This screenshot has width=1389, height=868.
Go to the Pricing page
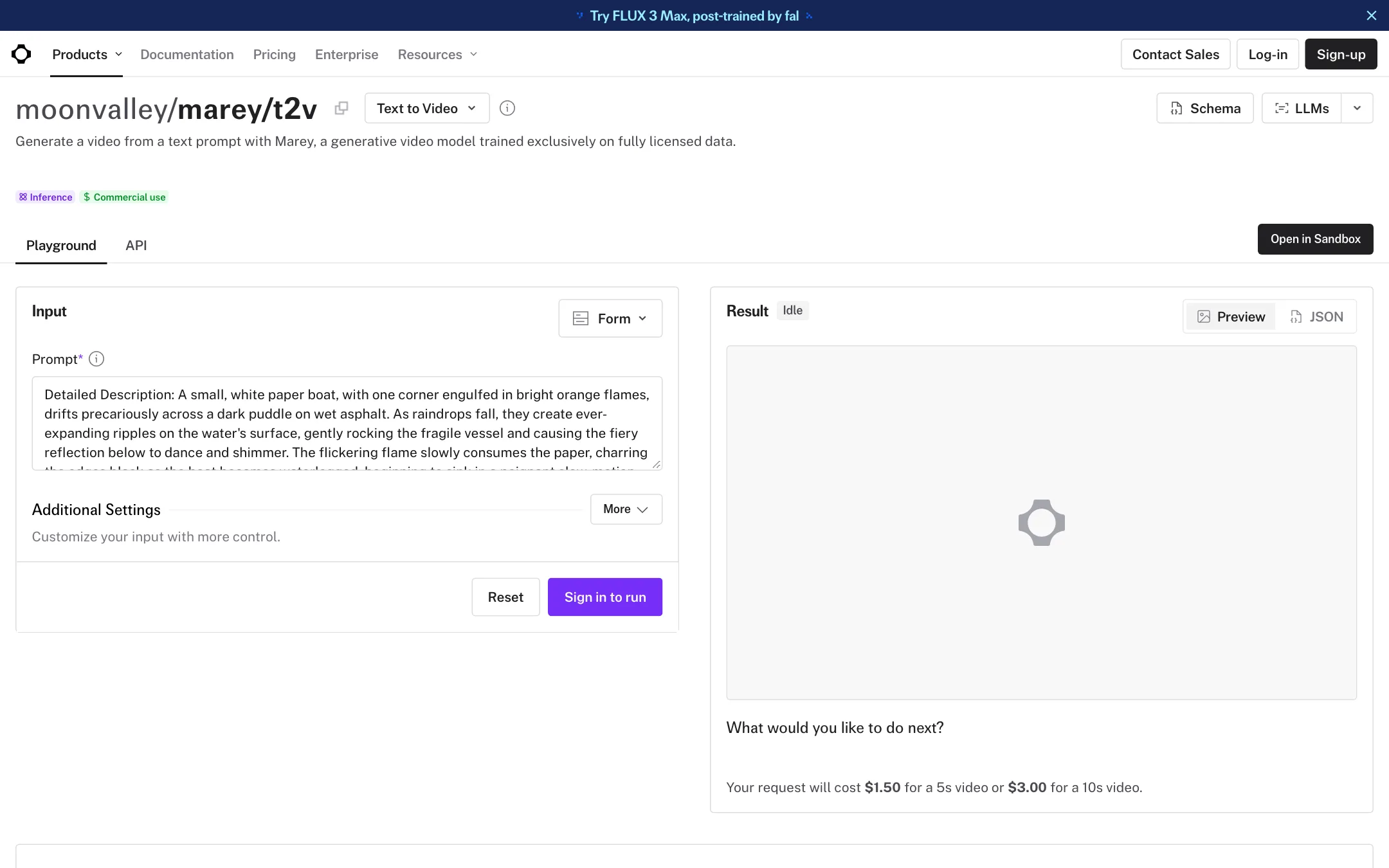click(275, 55)
